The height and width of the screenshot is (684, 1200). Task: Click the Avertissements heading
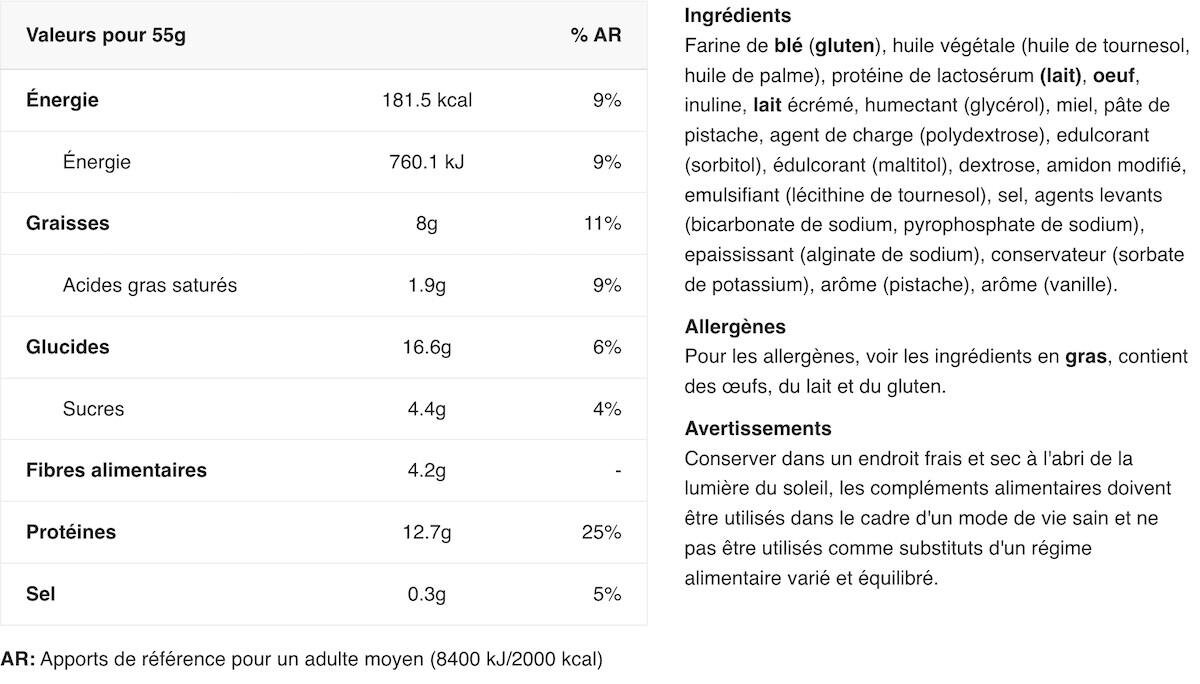[758, 429]
